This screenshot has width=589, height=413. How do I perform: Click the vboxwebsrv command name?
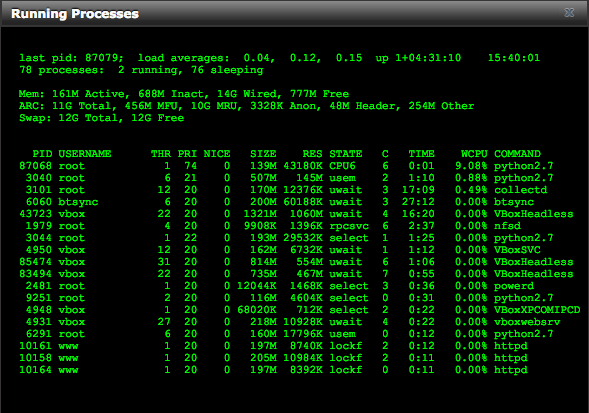click(527, 322)
